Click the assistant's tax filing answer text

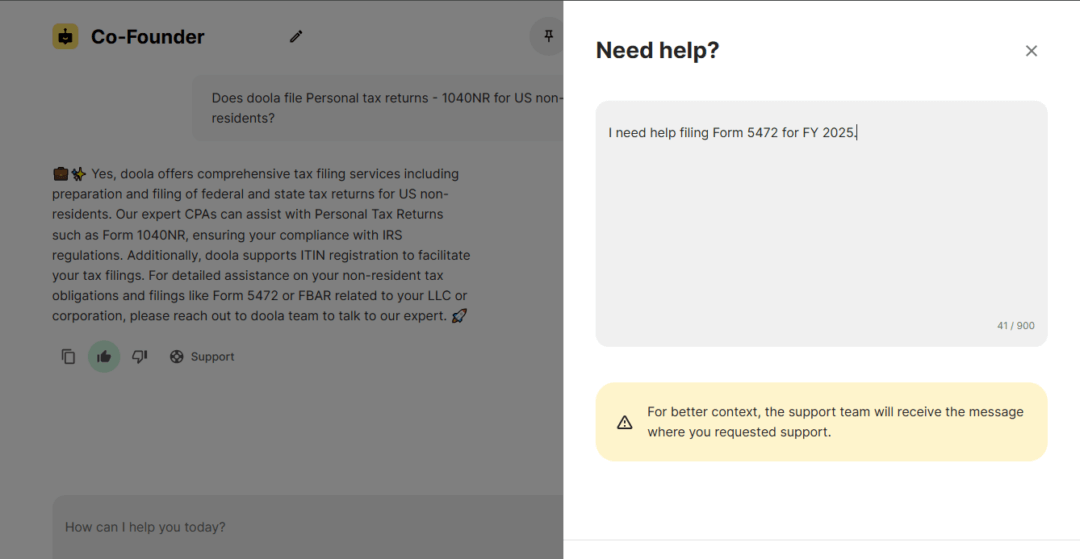[260, 245]
